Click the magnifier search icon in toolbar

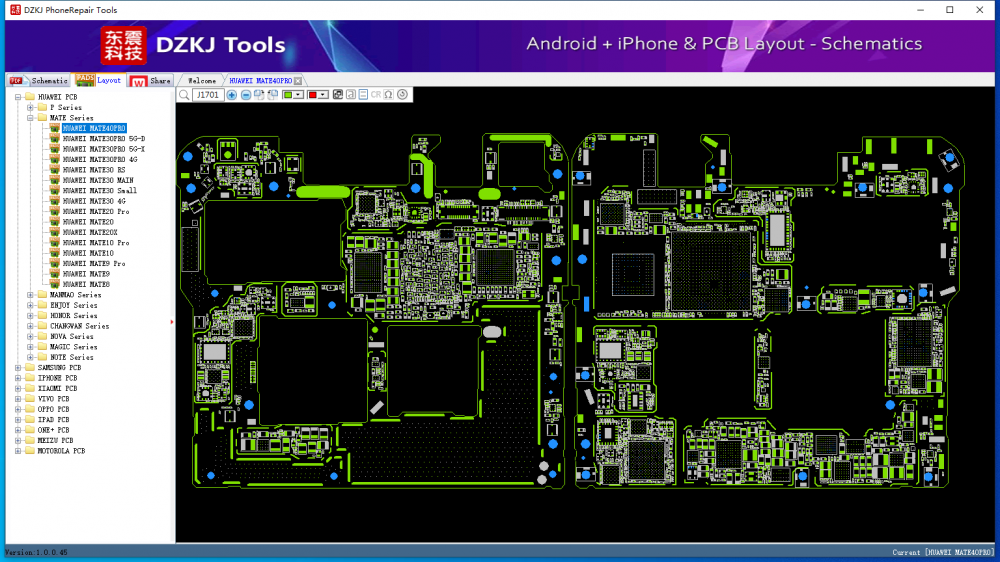coord(184,95)
